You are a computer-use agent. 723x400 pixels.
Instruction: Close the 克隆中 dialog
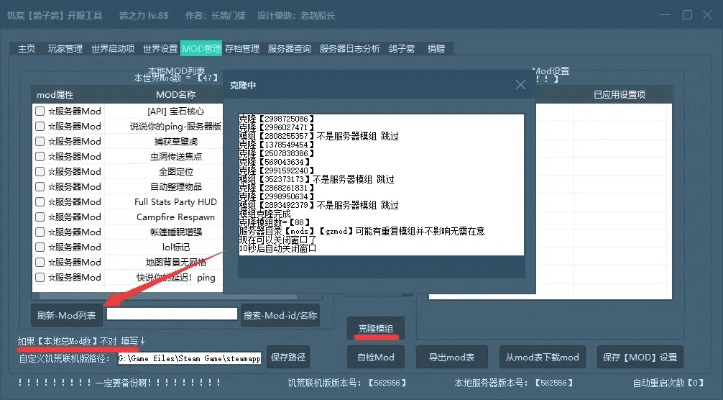pyautogui.click(x=520, y=85)
